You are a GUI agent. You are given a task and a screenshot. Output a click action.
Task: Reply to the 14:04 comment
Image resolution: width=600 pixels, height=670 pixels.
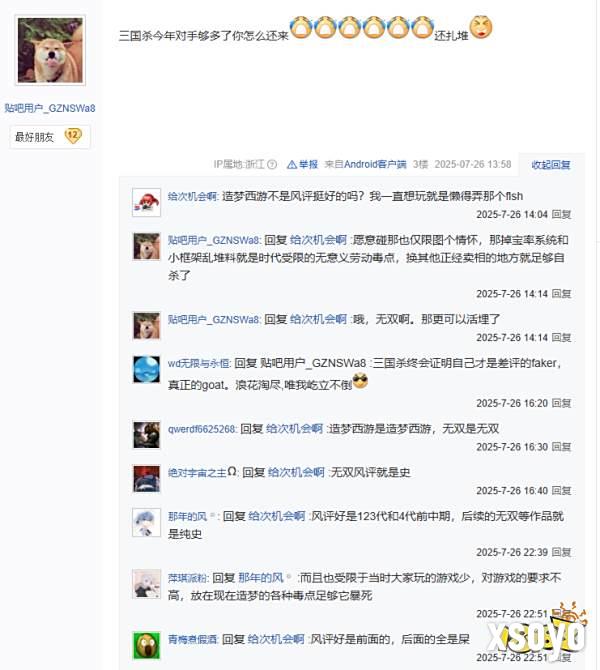562,215
